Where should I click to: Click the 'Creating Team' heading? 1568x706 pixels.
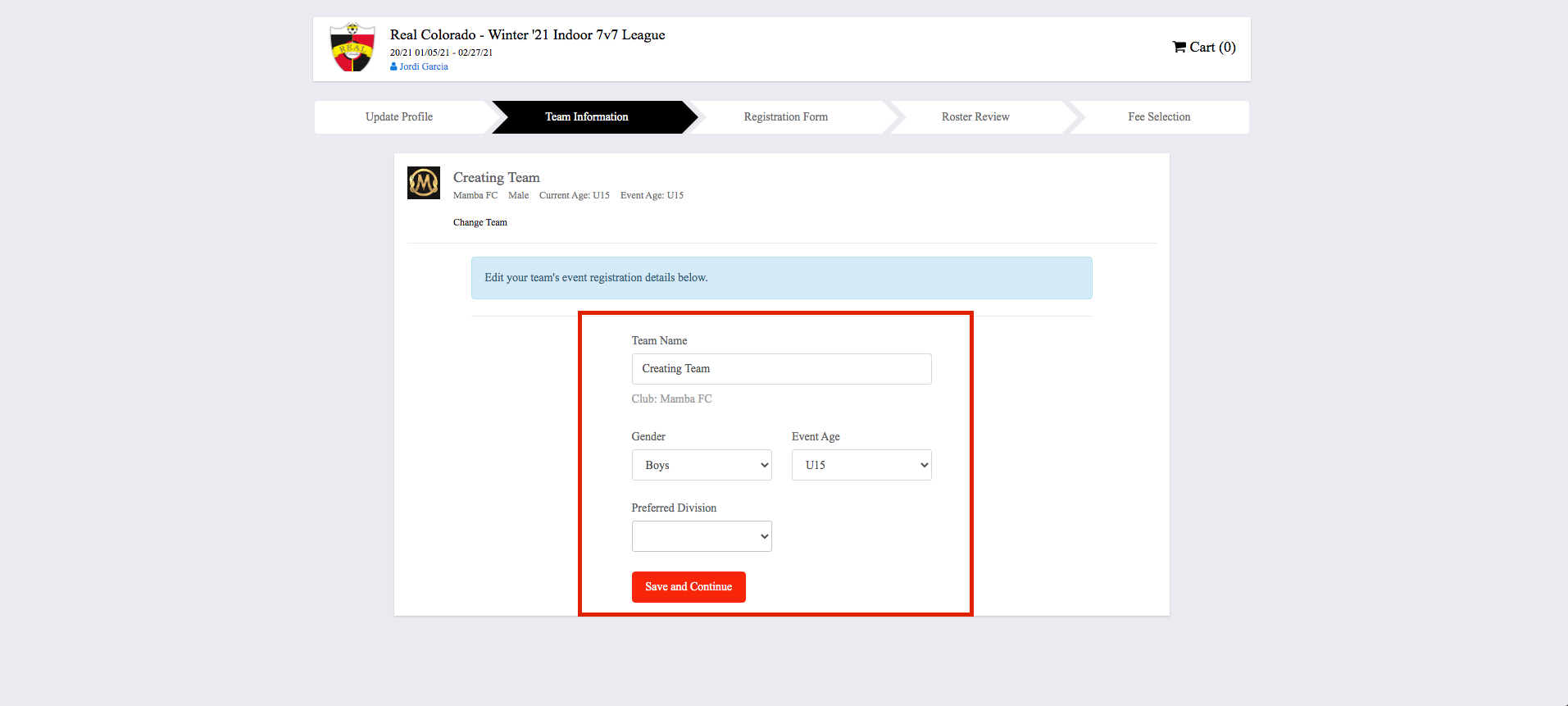pyautogui.click(x=497, y=177)
